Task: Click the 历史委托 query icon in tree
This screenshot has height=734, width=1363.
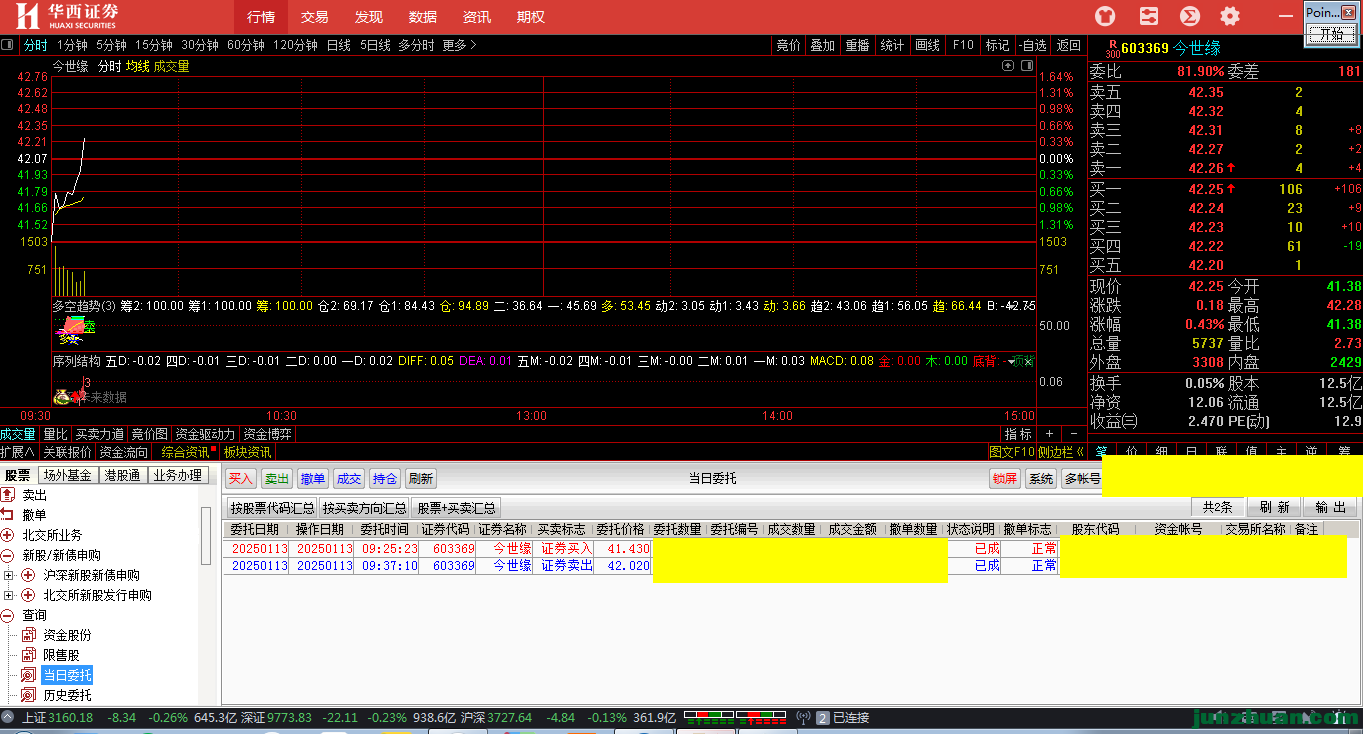Action: point(29,695)
